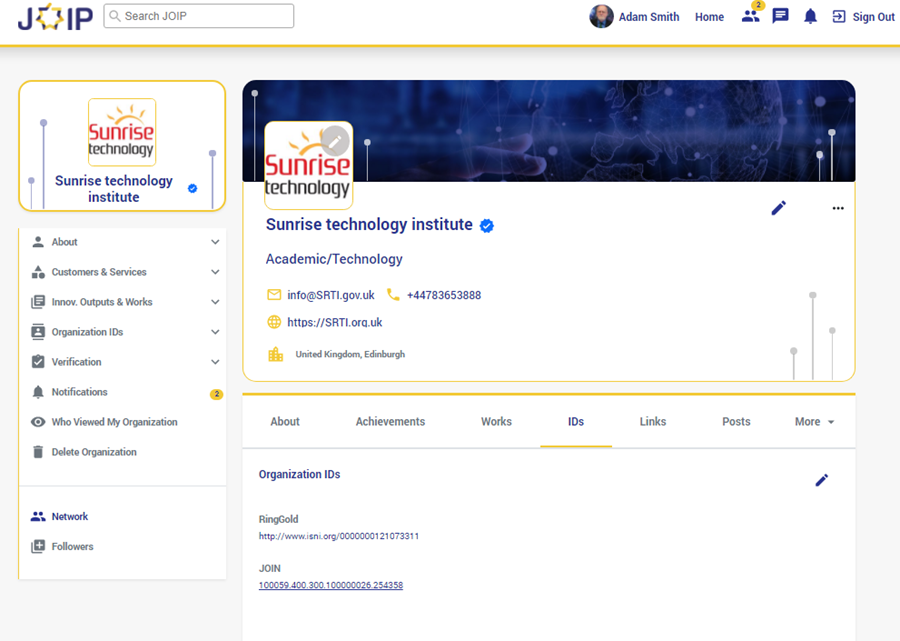Switch to the Achievements tab

pos(390,422)
